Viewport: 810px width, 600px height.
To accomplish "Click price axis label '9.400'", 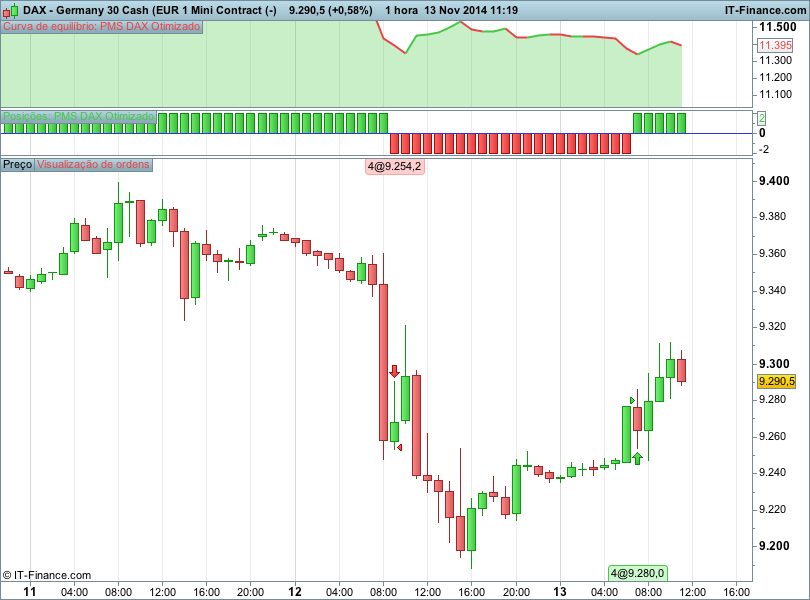I will [x=774, y=181].
